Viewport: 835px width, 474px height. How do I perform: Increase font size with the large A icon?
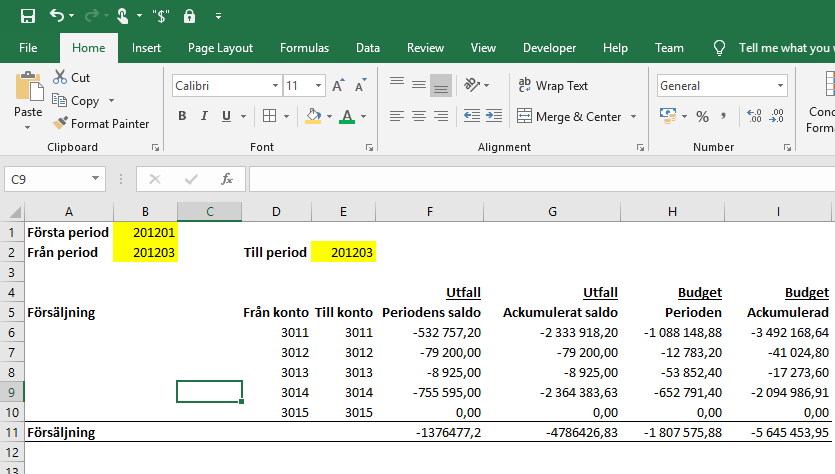coord(338,85)
